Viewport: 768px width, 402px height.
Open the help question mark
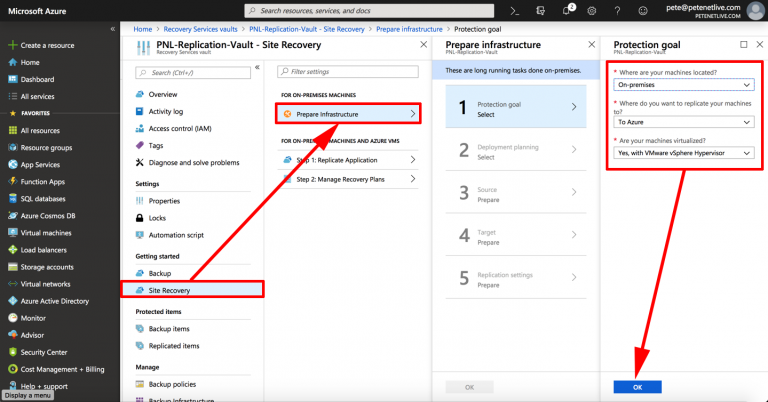point(617,10)
